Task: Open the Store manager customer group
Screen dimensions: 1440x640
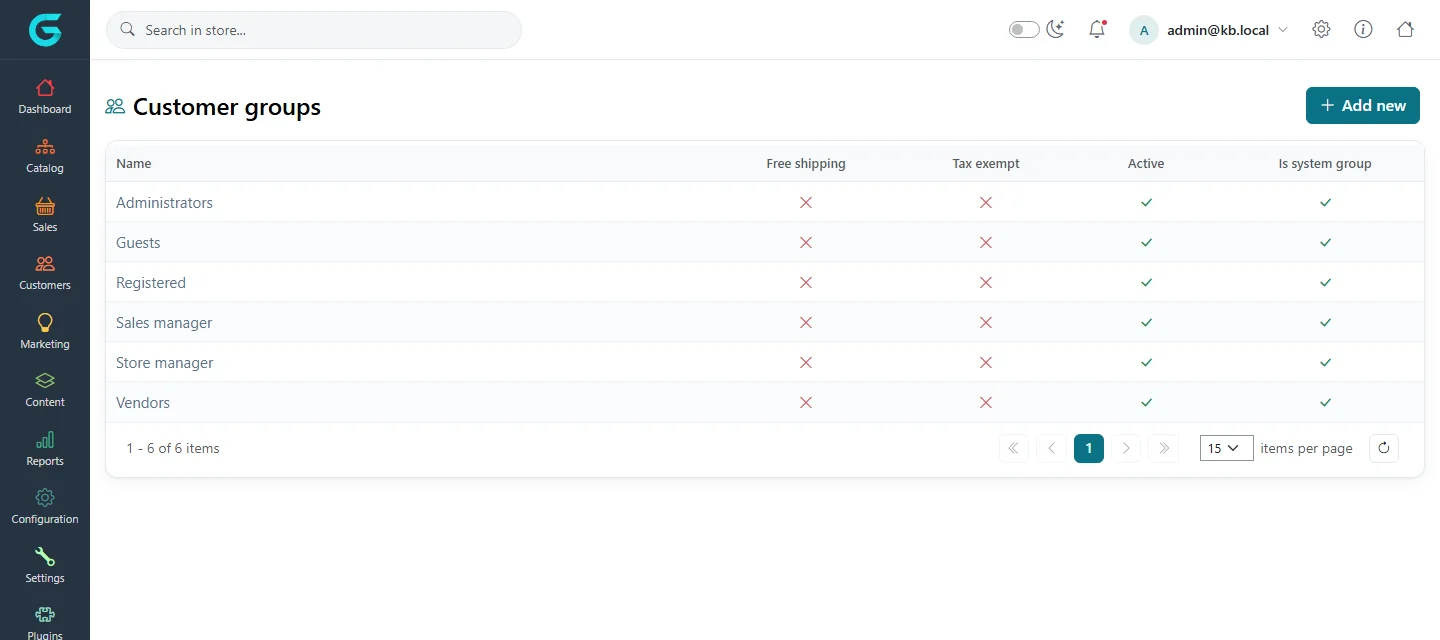Action: coord(165,362)
